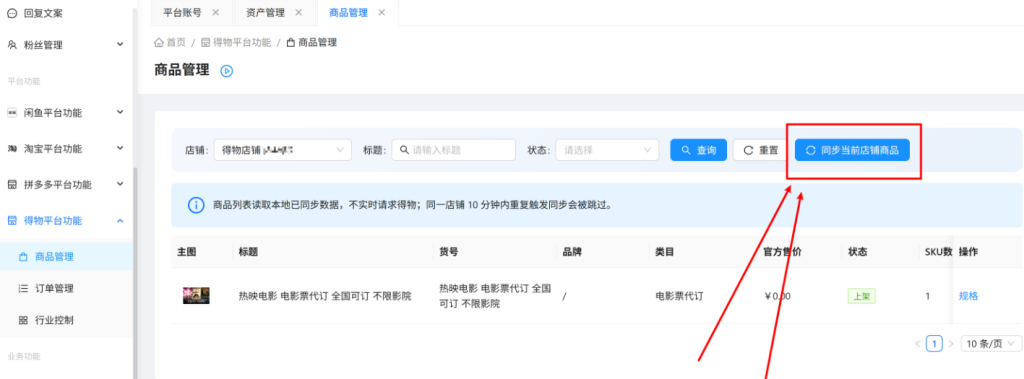Click the 标题 column header in the table
The image size is (1024, 379).
[248, 252]
